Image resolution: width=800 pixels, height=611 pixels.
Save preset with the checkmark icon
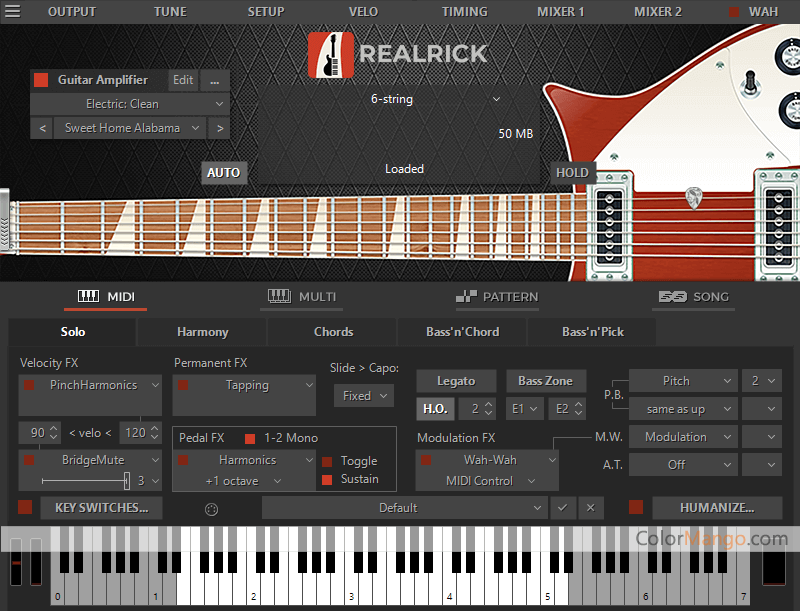(562, 508)
